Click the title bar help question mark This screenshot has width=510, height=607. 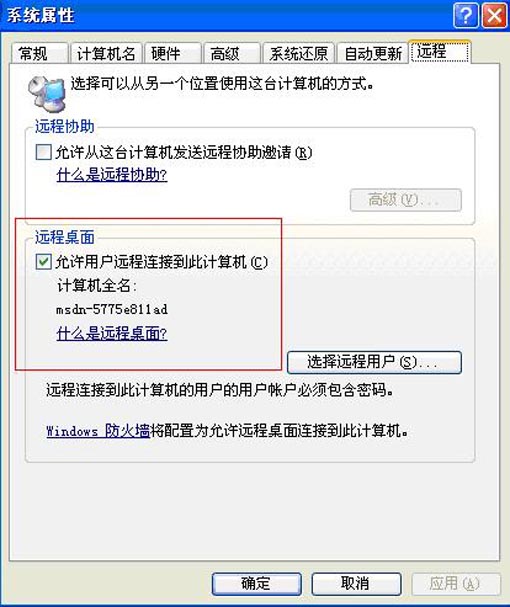click(466, 16)
